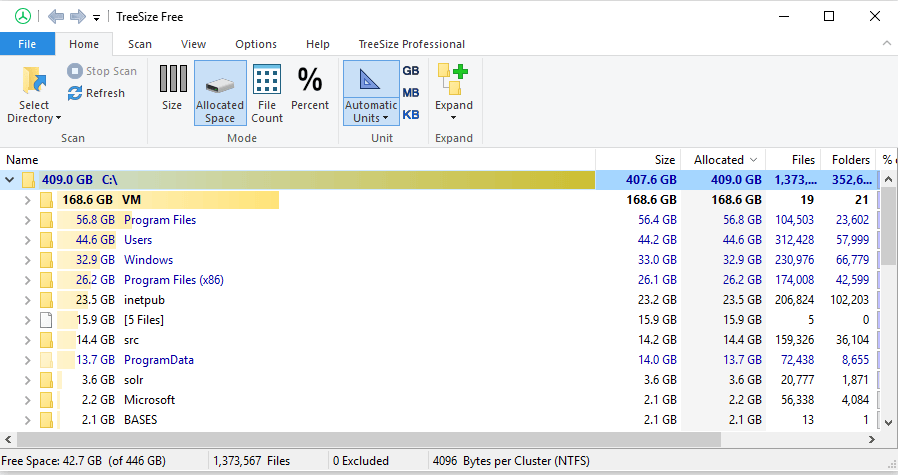This screenshot has height=475, width=898.
Task: Sort by the Folders column header
Action: click(849, 160)
